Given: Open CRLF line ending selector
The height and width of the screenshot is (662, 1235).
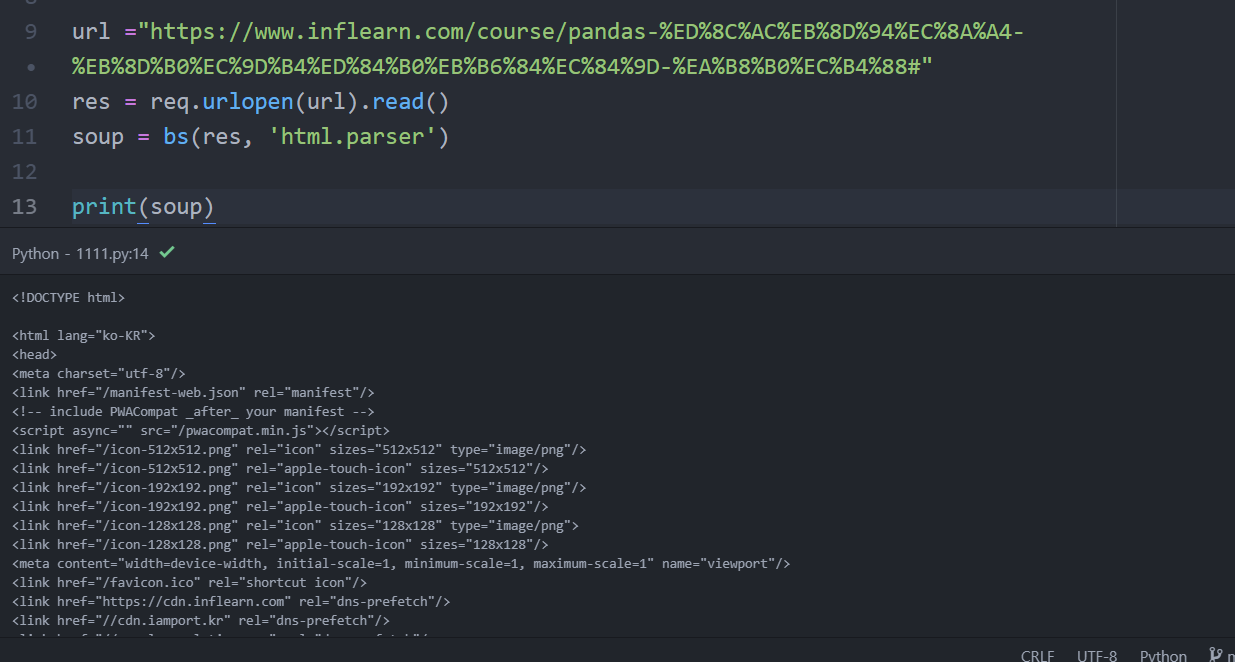Looking at the screenshot, I should (x=1037, y=656).
